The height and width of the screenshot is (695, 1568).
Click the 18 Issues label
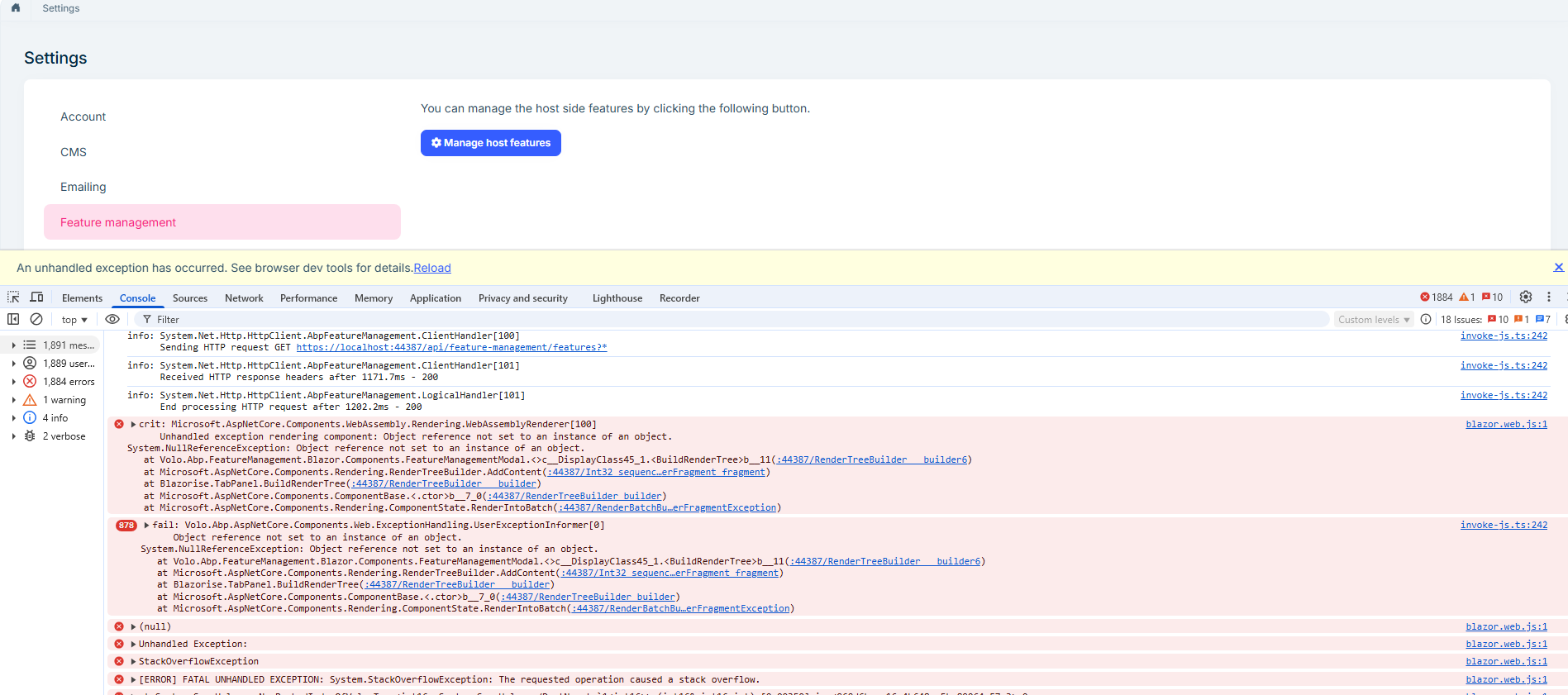(1461, 320)
